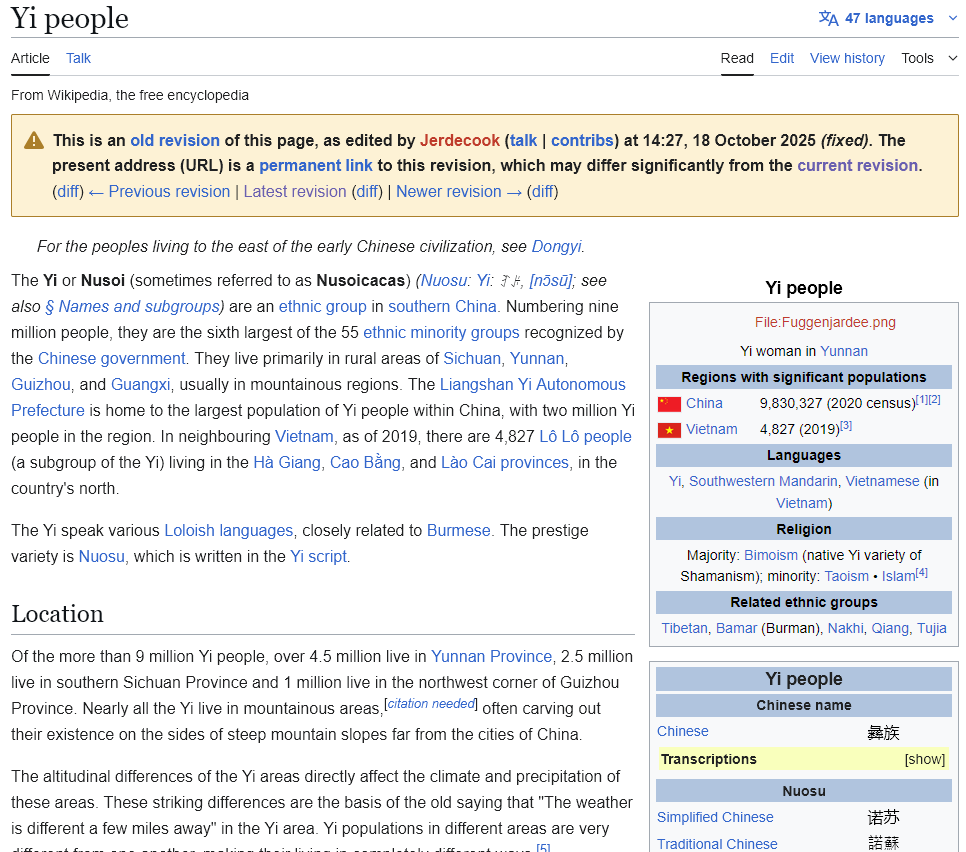Open the Loloish languages link
Viewport: 966px width, 852px height.
[229, 530]
